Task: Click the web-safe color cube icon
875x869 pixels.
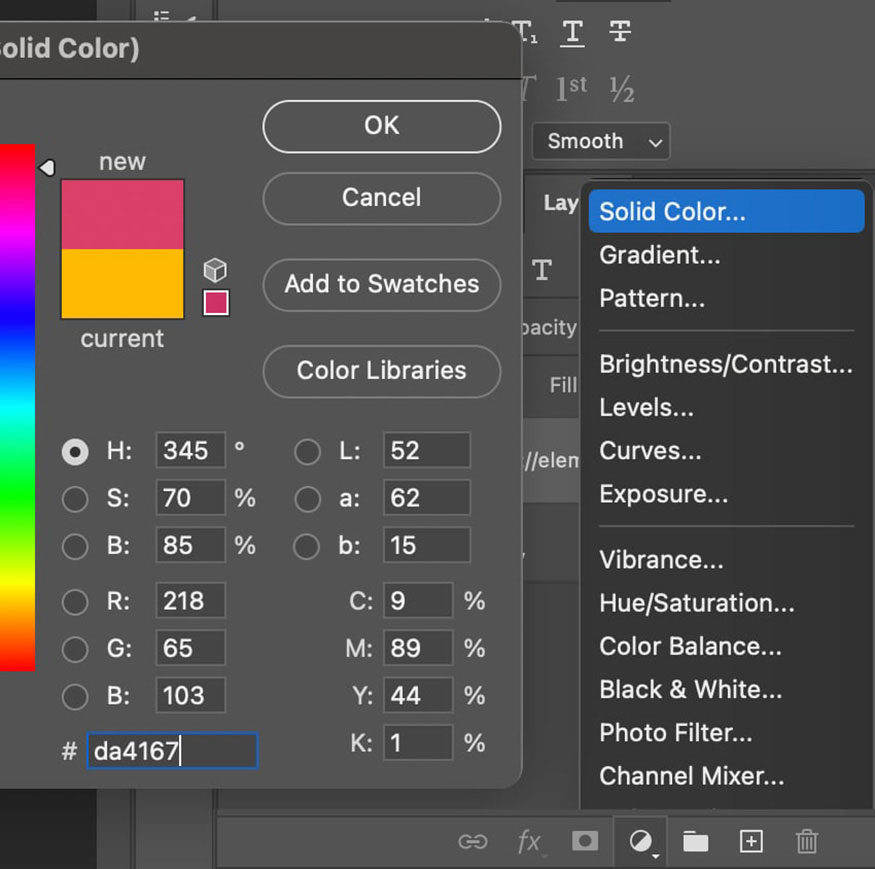Action: (x=215, y=270)
